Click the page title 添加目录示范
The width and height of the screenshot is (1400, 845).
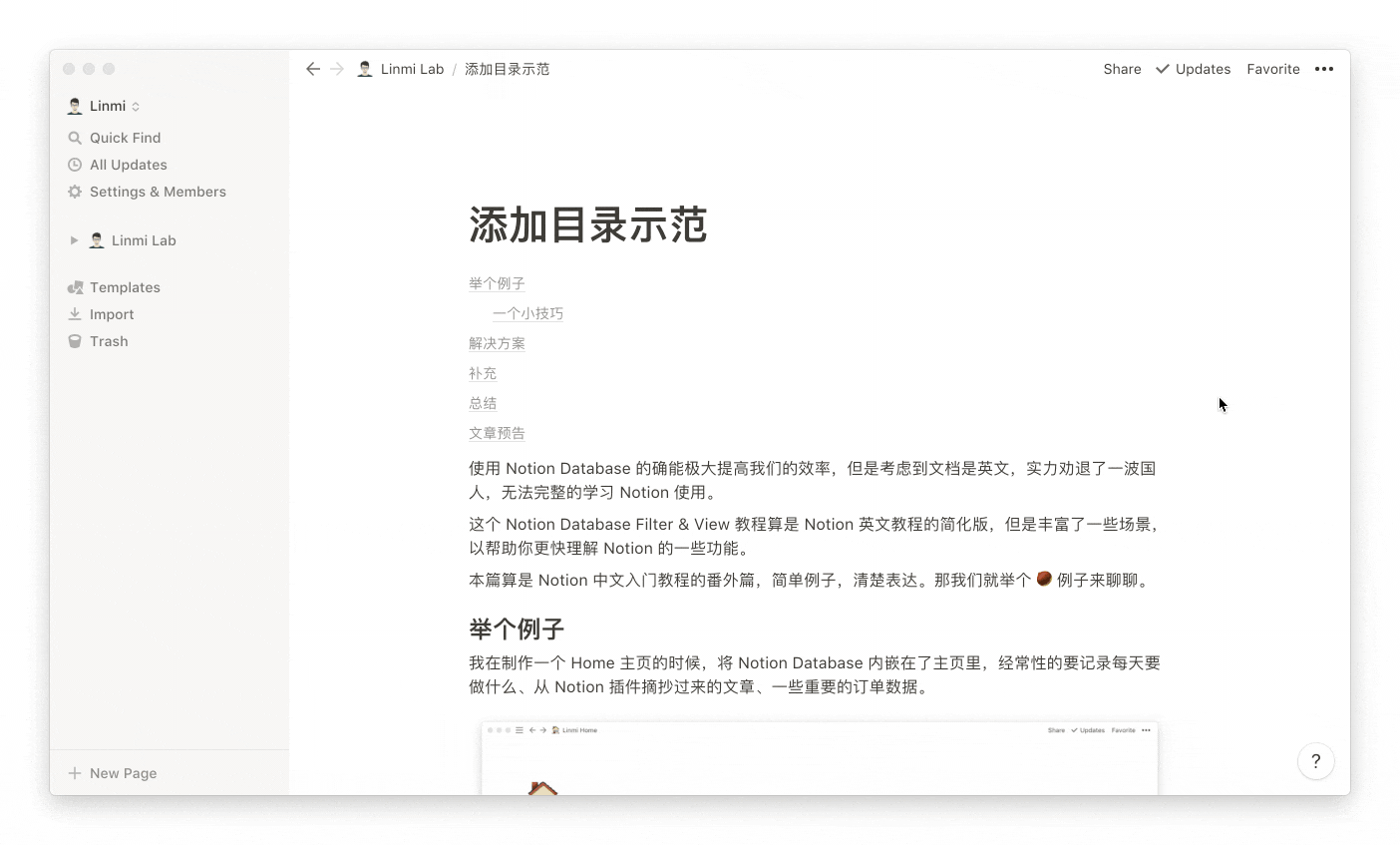coord(588,225)
